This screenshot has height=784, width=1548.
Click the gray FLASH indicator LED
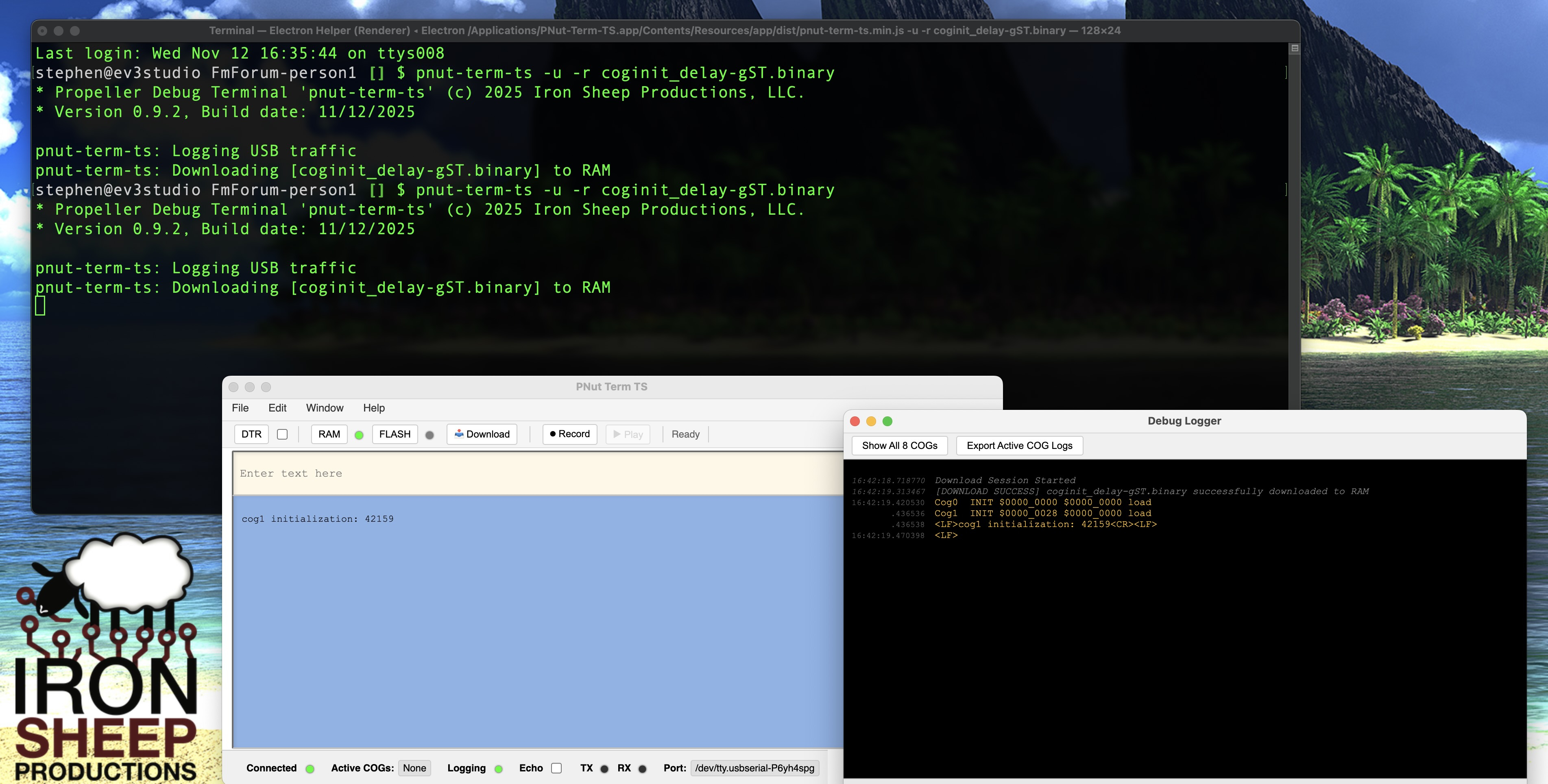(430, 435)
